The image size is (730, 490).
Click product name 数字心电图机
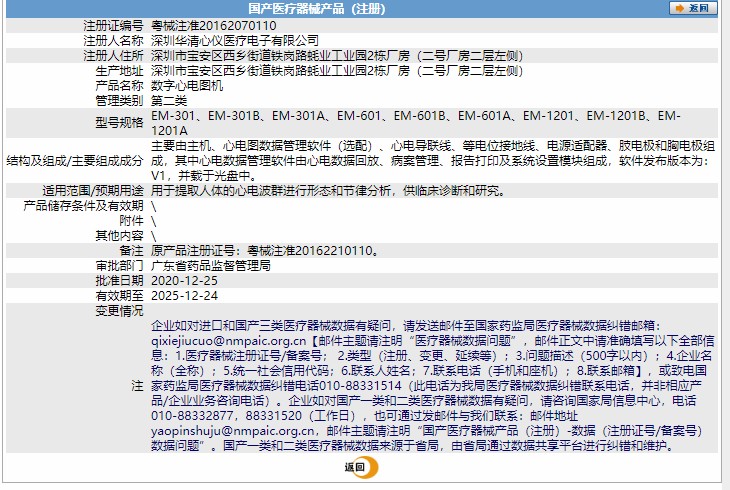[187, 86]
